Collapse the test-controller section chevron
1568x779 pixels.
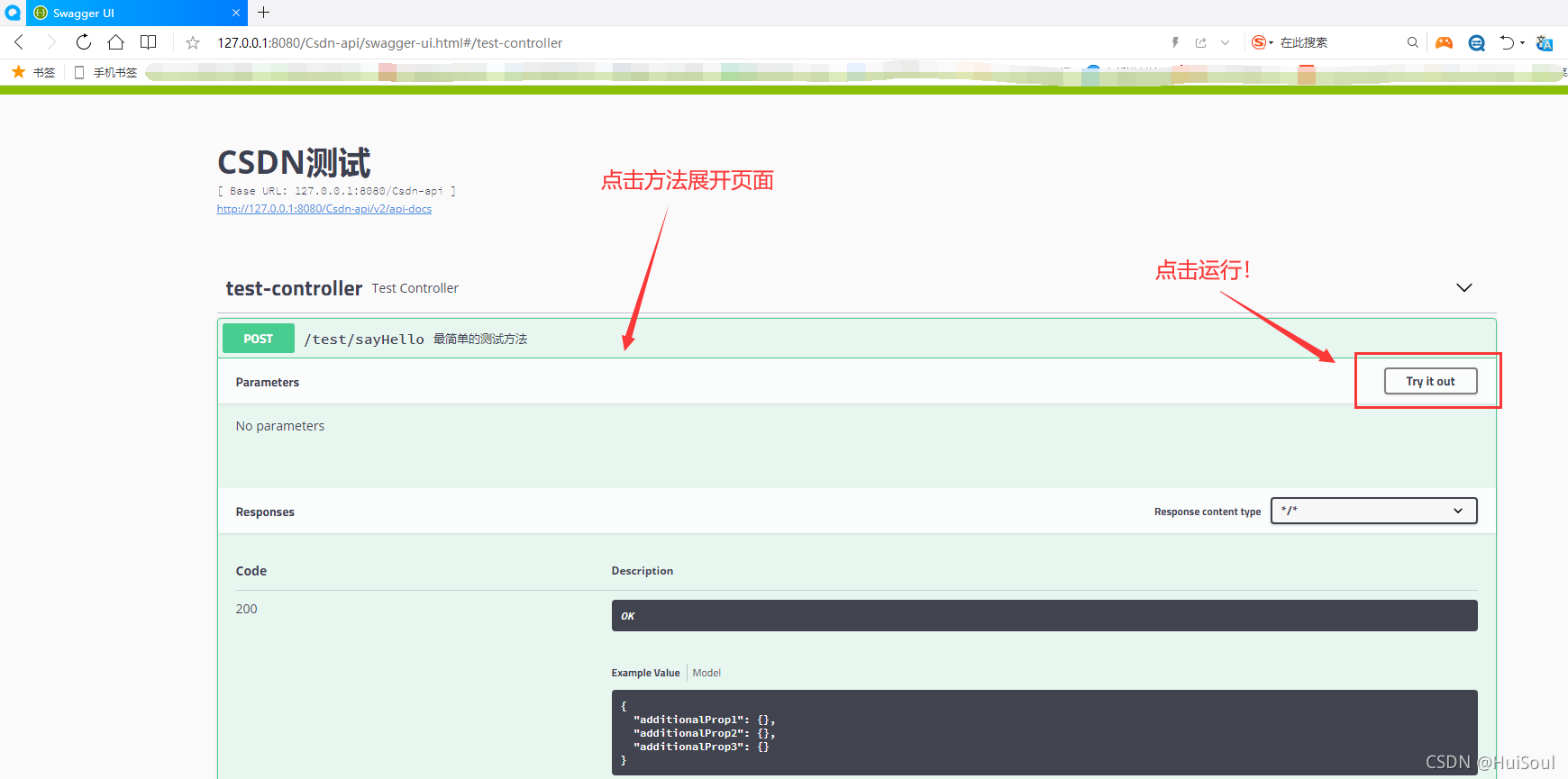[1464, 288]
